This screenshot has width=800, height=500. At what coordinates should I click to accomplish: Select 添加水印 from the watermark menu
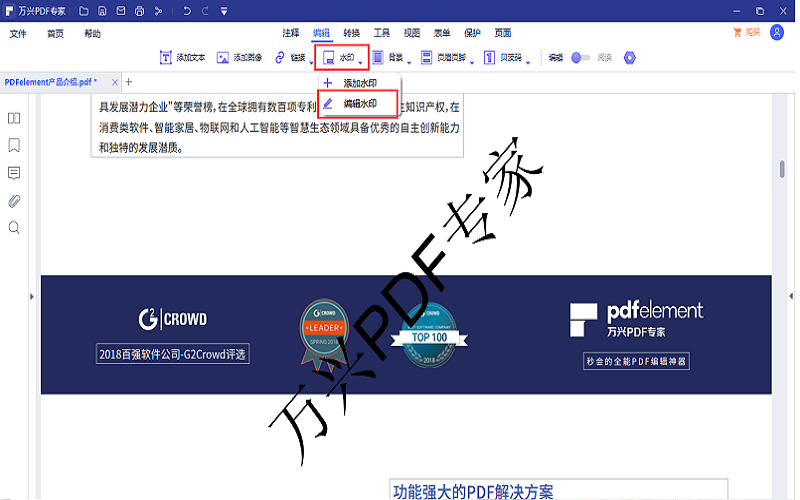pos(357,83)
